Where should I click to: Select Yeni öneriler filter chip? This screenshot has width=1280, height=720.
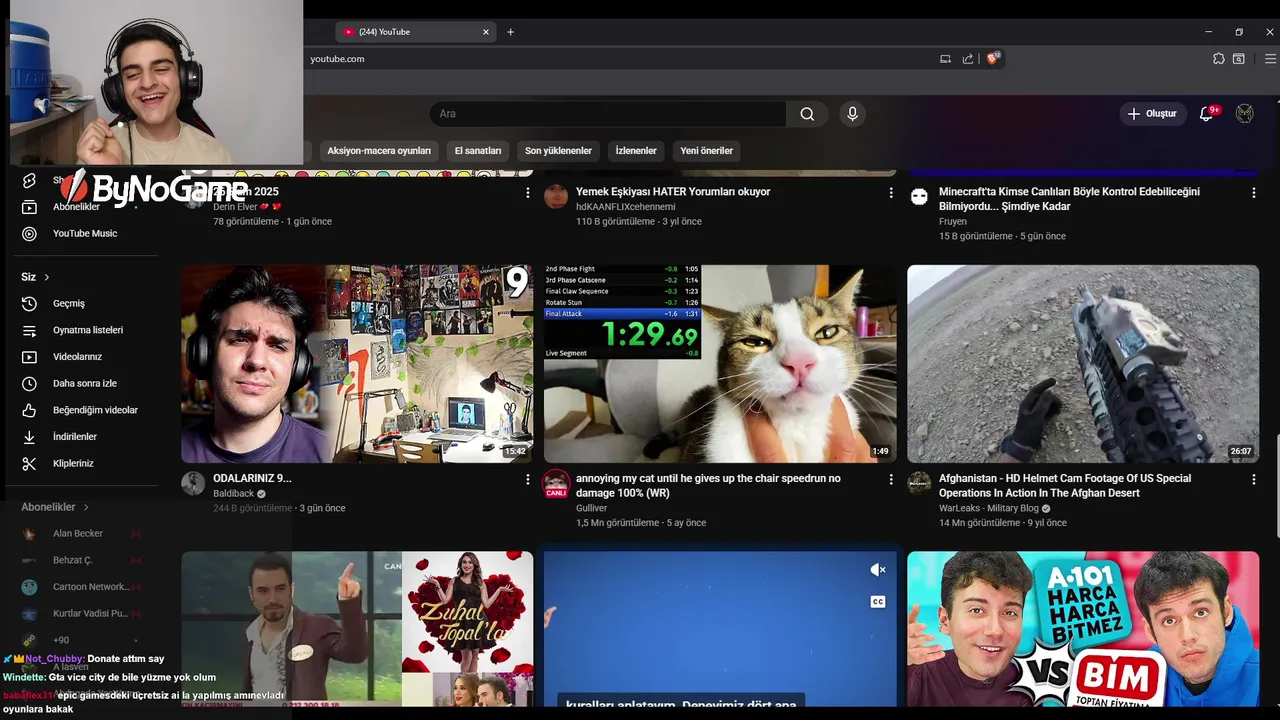706,151
